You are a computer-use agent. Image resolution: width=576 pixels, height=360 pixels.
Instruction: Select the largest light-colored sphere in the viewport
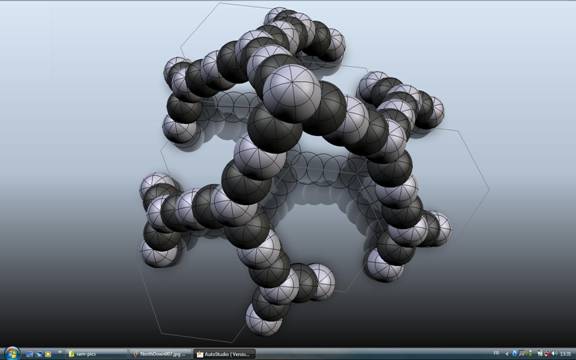coord(292,93)
